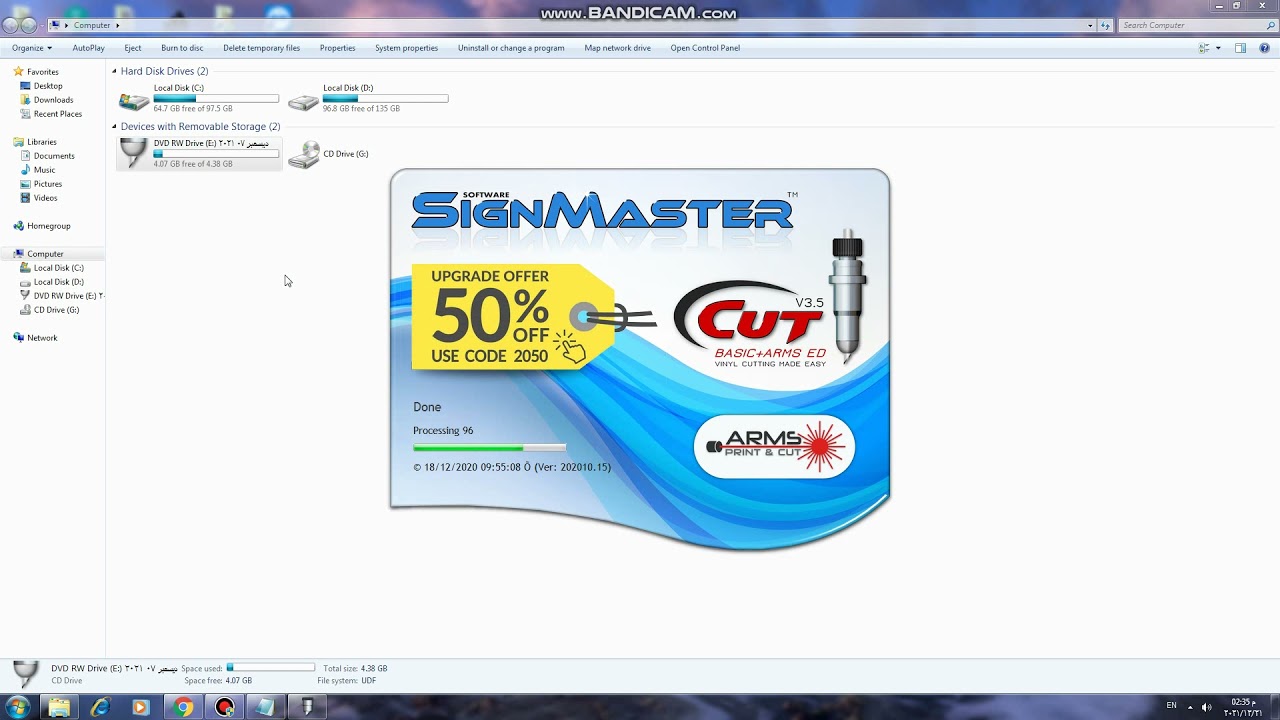Open Homegroup in the navigation pane
This screenshot has width=1280, height=720.
pos(48,226)
